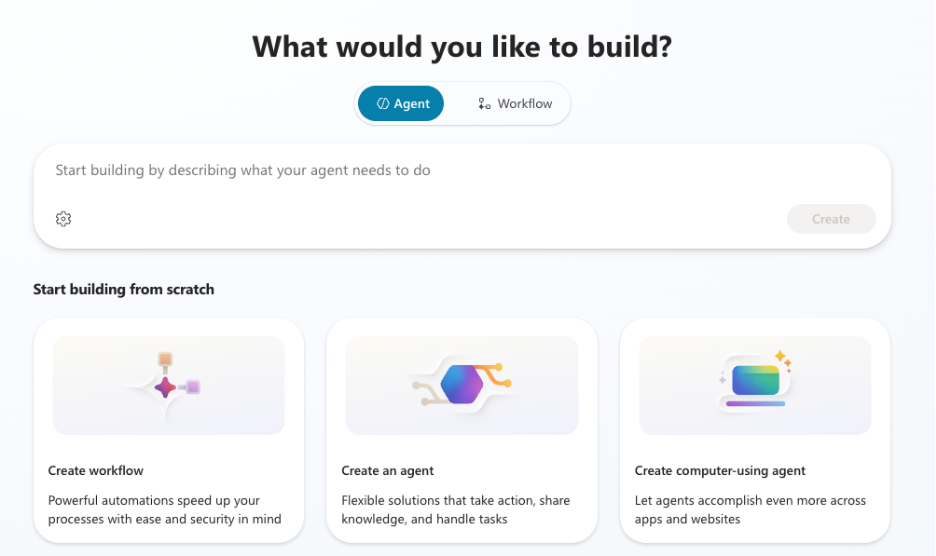Click the Create workflow illustration icon
Screen dimensions: 936x556
[x=168, y=386]
